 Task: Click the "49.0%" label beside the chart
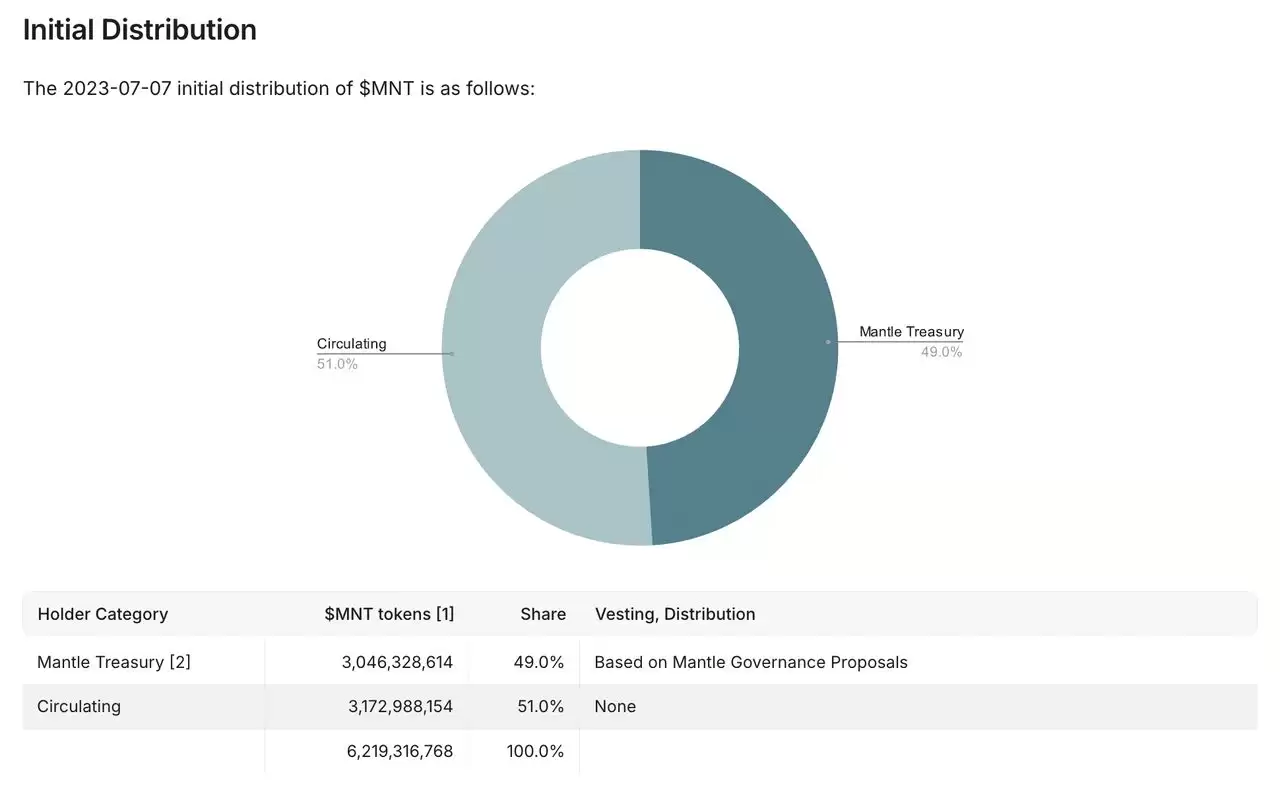click(x=941, y=352)
